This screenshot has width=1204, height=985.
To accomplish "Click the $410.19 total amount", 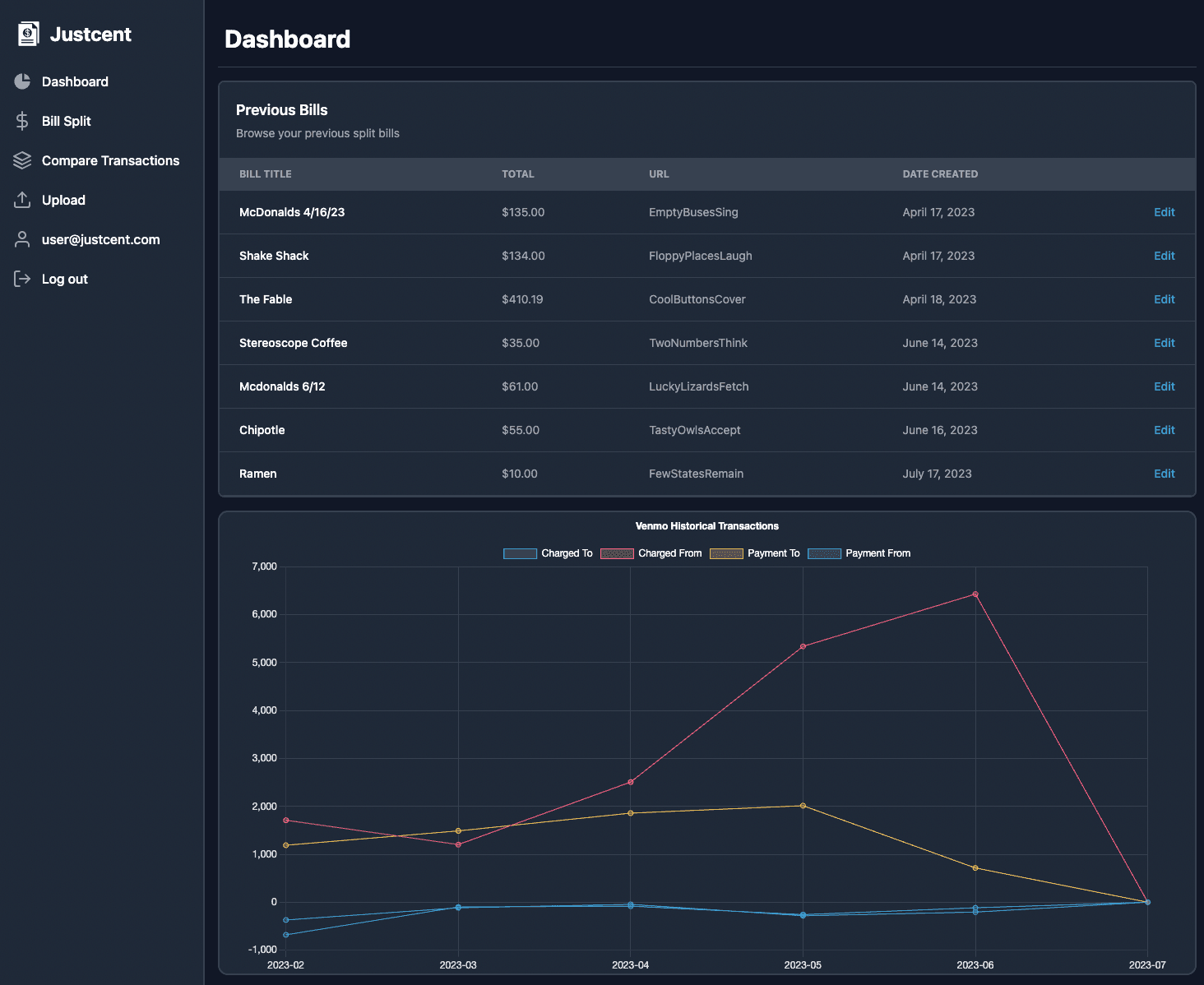I will click(x=522, y=299).
